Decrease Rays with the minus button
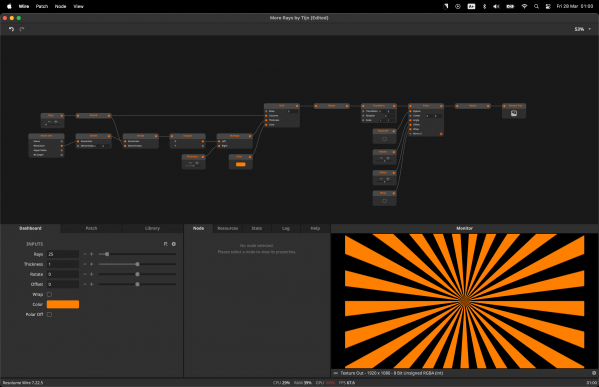This screenshot has height=387, width=599. point(85,254)
